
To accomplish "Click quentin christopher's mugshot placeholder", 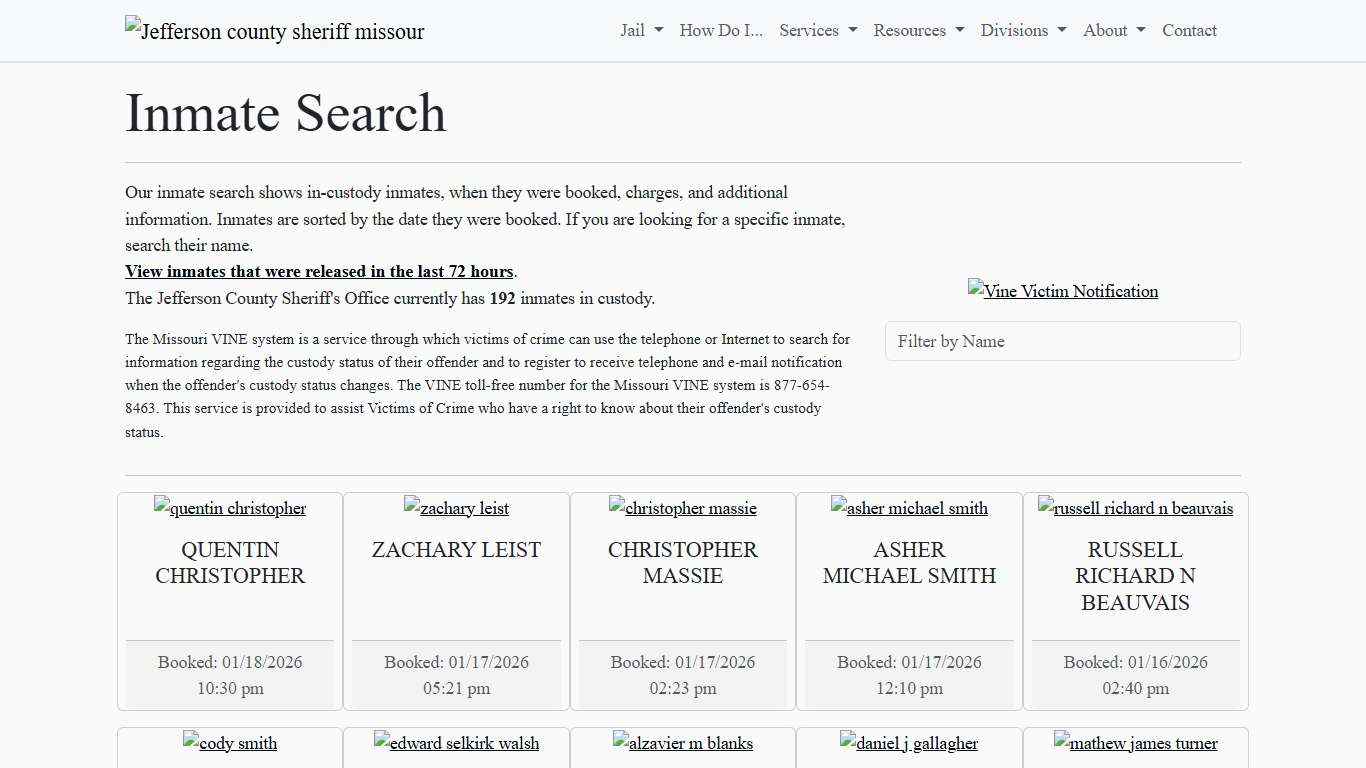I will pos(229,508).
